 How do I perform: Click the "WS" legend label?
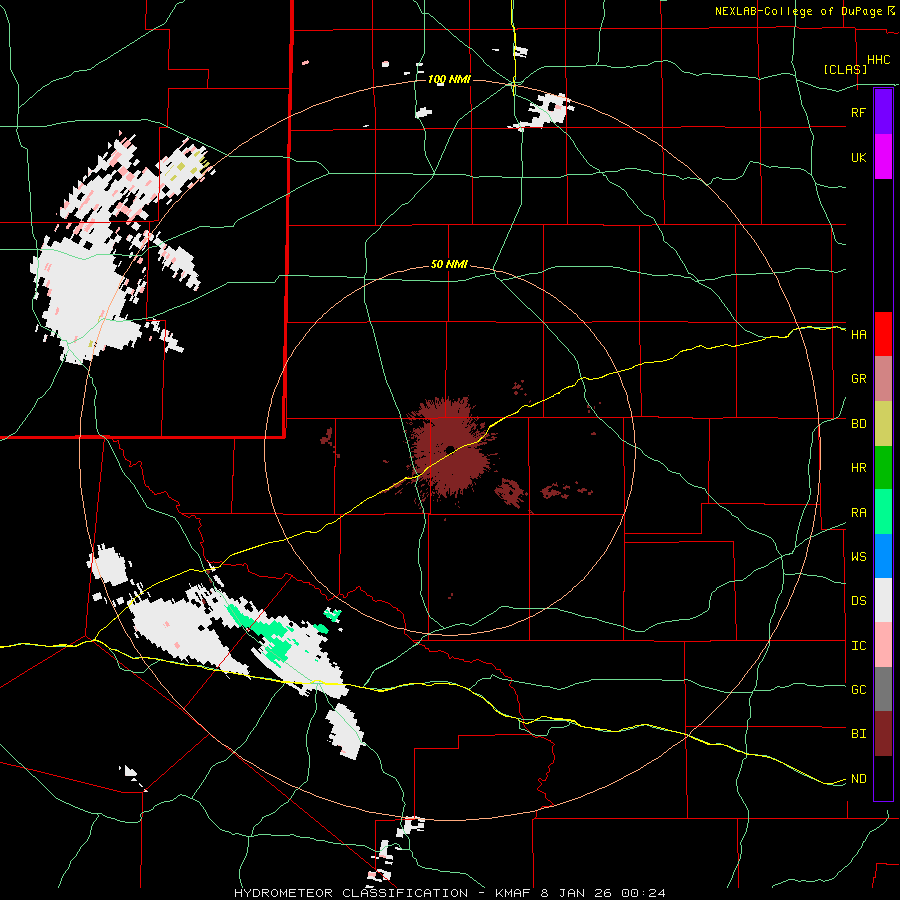(858, 557)
